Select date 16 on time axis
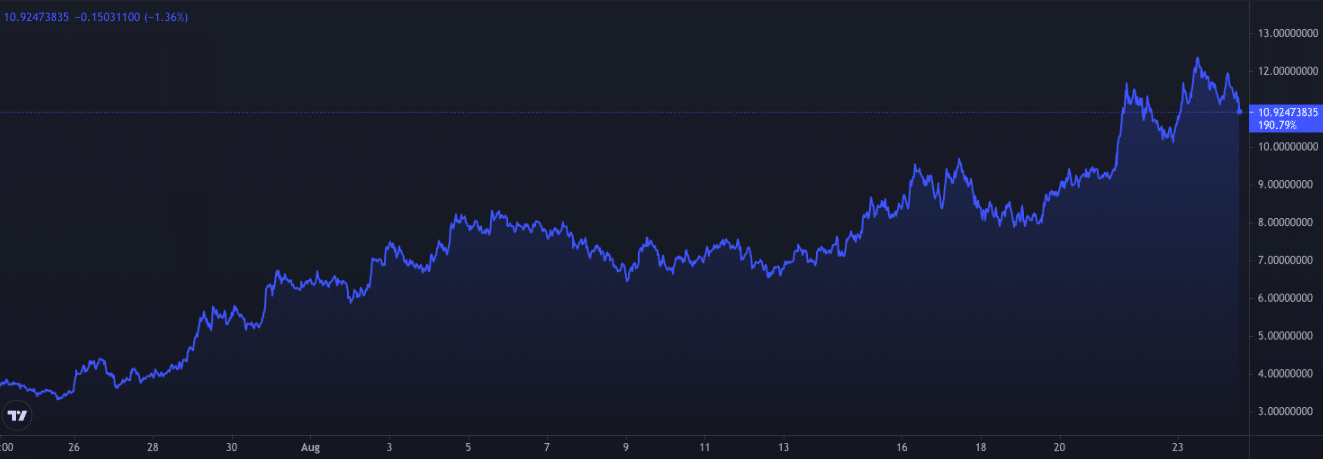This screenshot has height=459, width=1323. pyautogui.click(x=902, y=447)
